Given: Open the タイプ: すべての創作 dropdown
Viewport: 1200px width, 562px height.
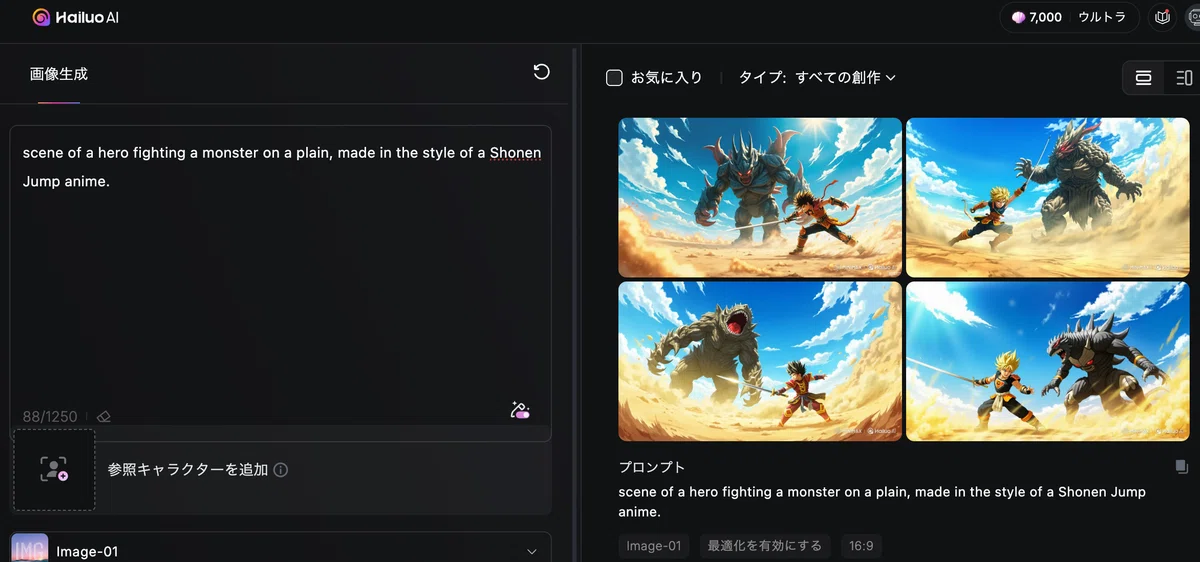Looking at the screenshot, I should 817,77.
